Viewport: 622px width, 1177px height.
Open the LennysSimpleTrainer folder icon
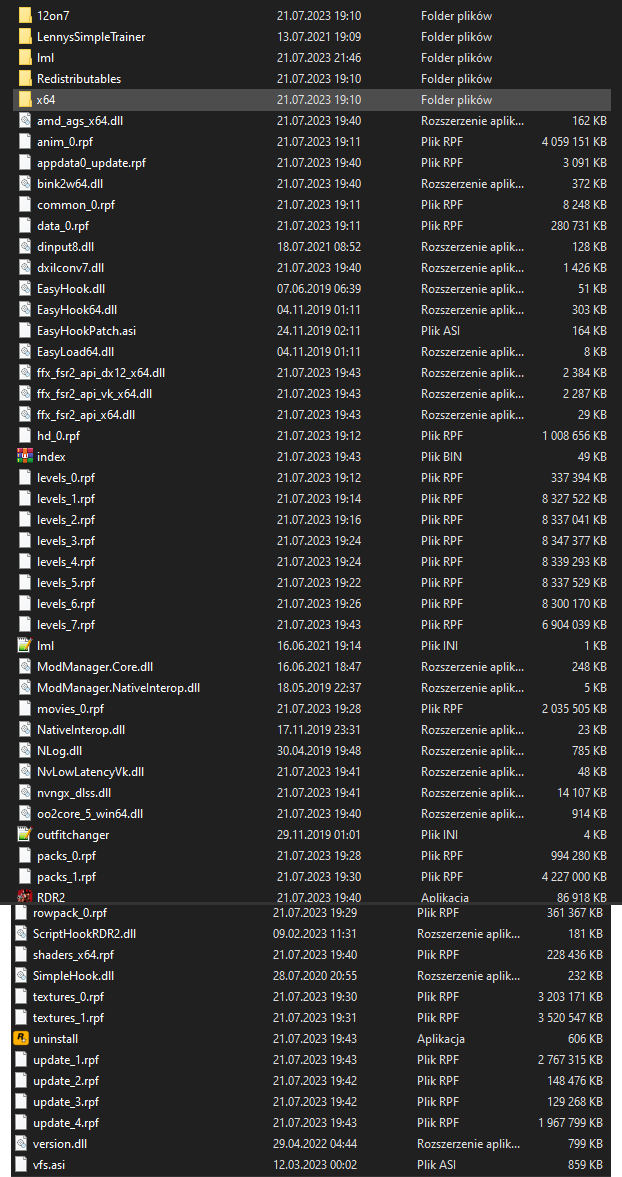click(25, 37)
